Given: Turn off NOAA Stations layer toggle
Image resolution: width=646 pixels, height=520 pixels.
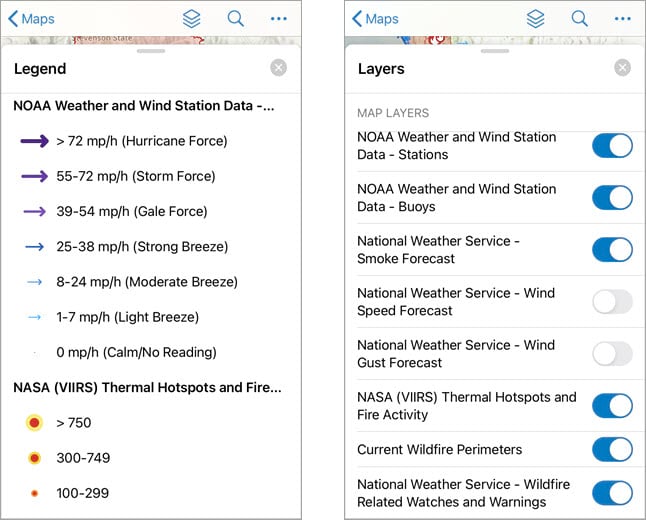Looking at the screenshot, I should [x=612, y=146].
